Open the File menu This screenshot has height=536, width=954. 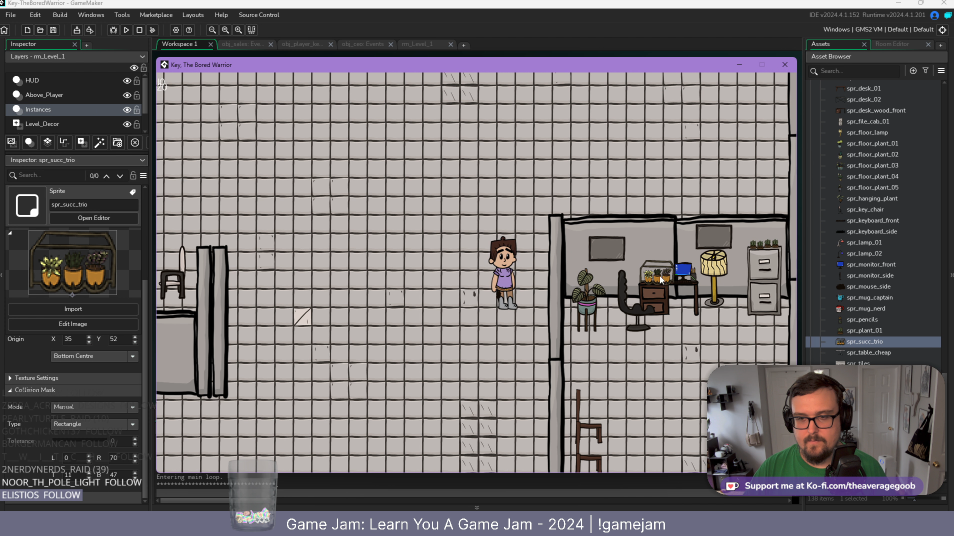click(x=10, y=15)
